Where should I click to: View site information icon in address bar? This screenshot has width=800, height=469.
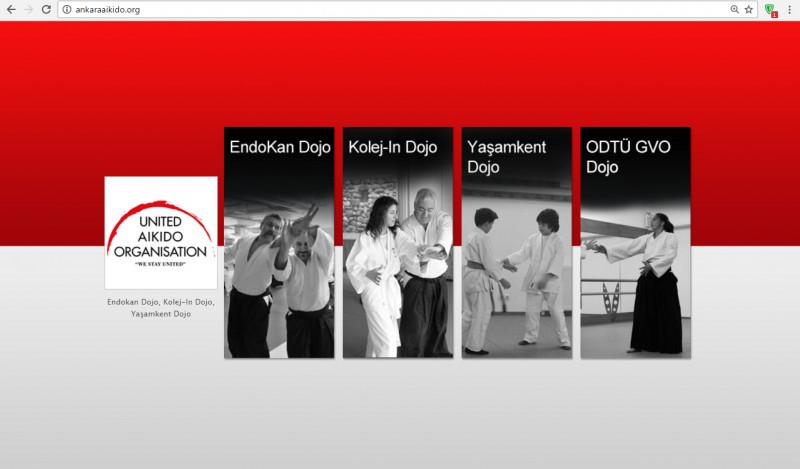pyautogui.click(x=67, y=9)
